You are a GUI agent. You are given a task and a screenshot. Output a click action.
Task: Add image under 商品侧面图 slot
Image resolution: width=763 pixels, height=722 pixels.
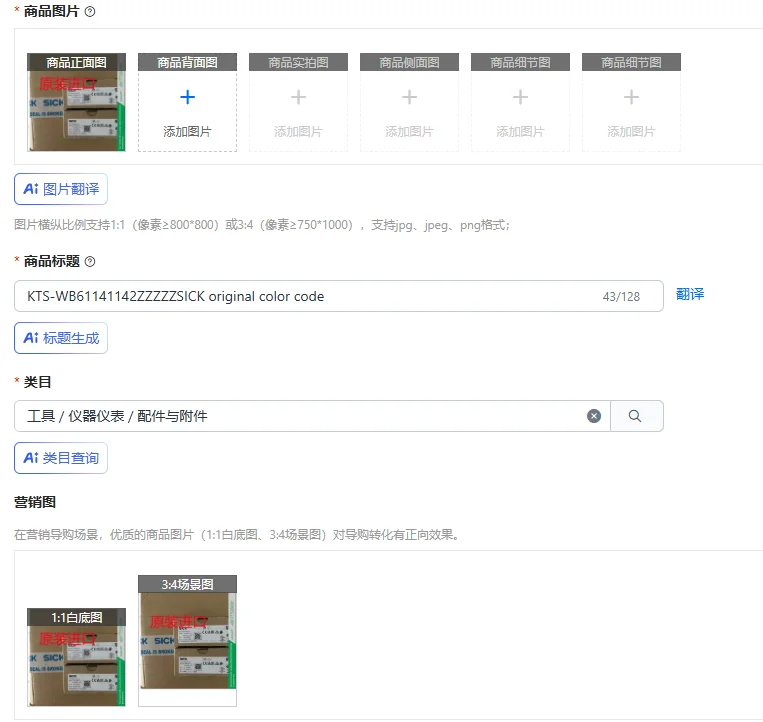pos(409,111)
